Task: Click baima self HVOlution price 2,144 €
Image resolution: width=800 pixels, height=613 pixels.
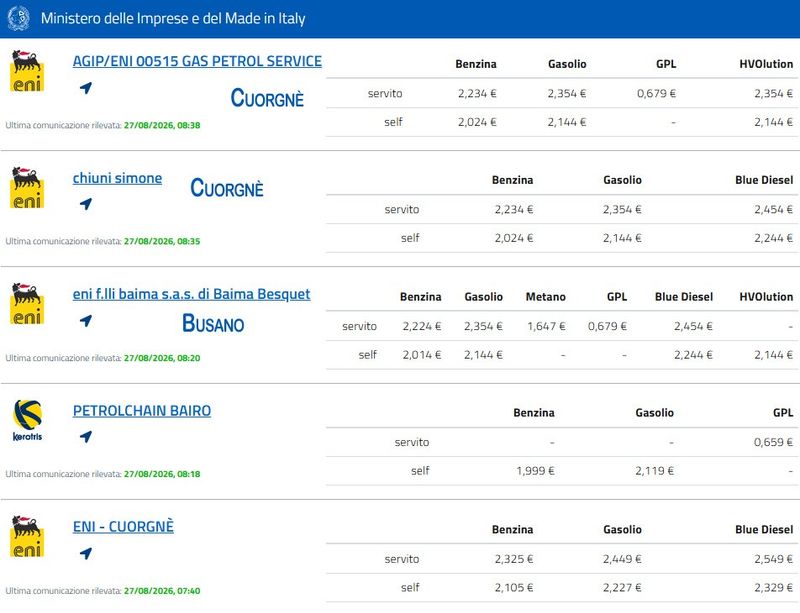Action: pyautogui.click(x=773, y=355)
